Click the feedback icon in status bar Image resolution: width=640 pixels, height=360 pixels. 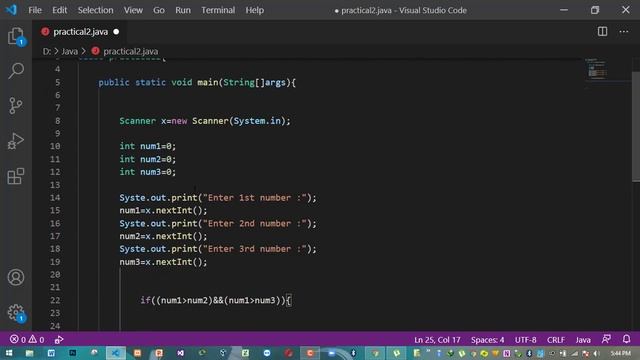pyautogui.click(x=606, y=339)
